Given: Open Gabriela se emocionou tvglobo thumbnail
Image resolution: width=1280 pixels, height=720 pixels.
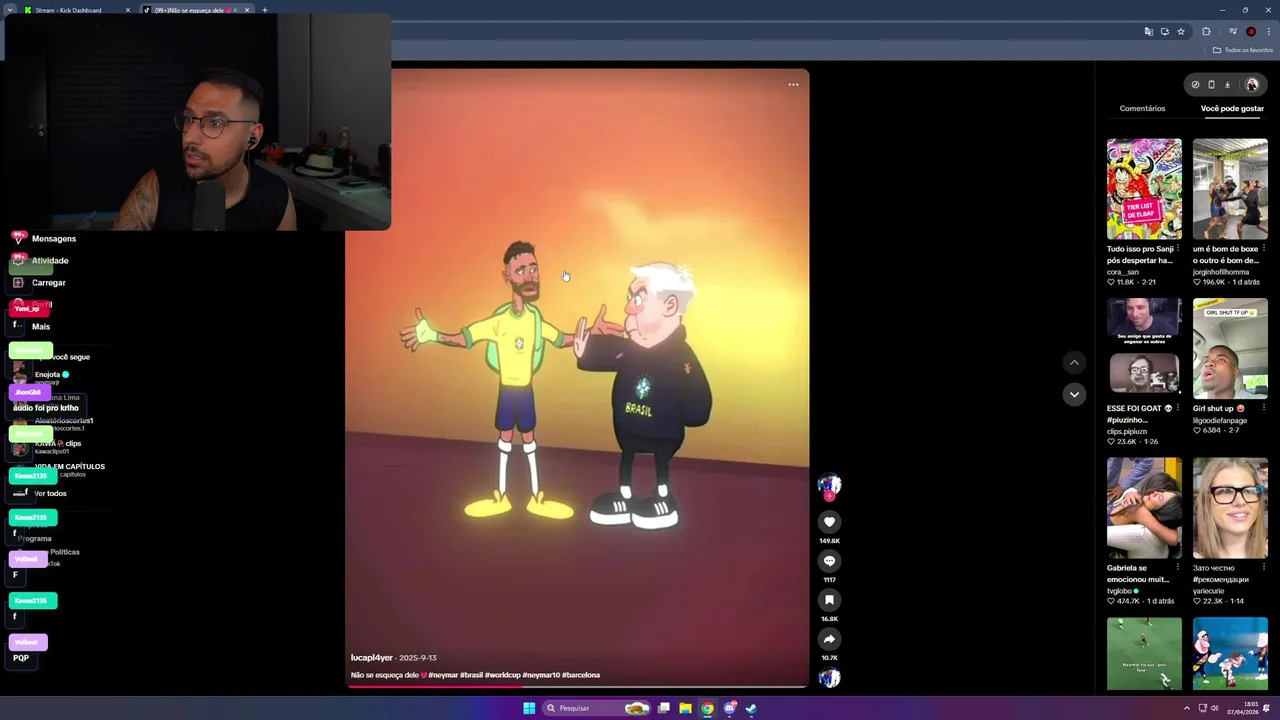Looking at the screenshot, I should click(x=1144, y=508).
